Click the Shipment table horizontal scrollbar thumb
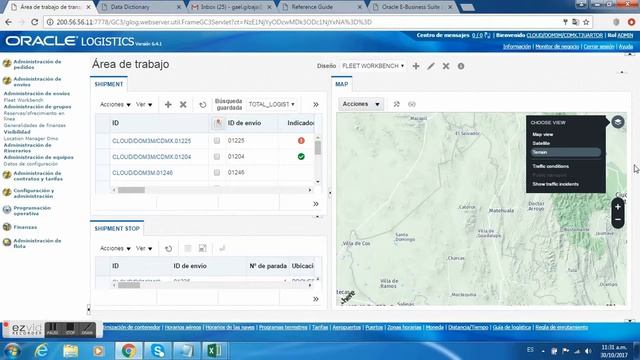Screen dimensions: 640x360 coord(131,190)
